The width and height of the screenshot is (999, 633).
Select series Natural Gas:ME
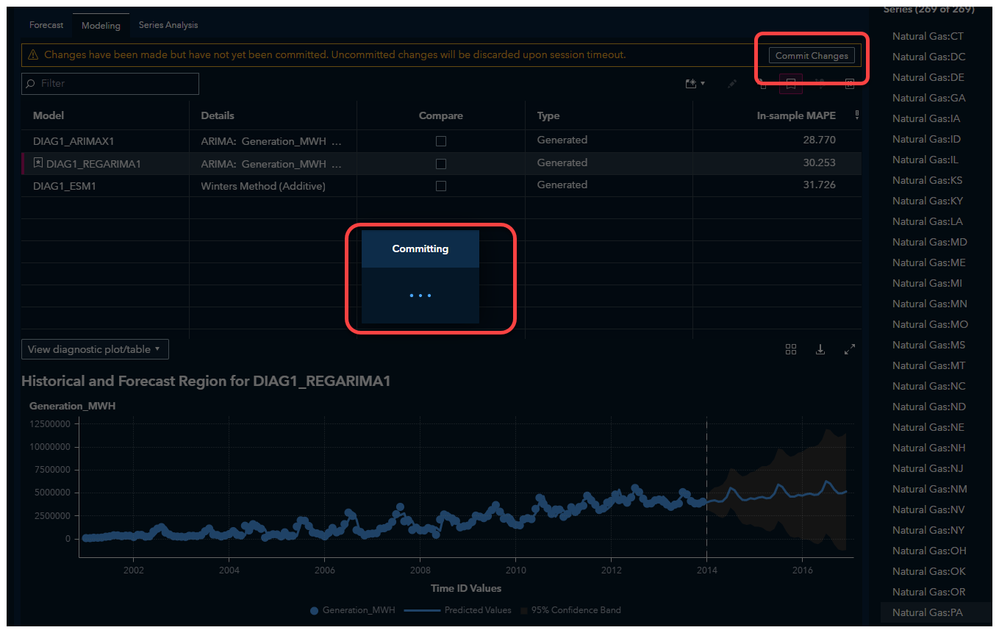point(929,262)
